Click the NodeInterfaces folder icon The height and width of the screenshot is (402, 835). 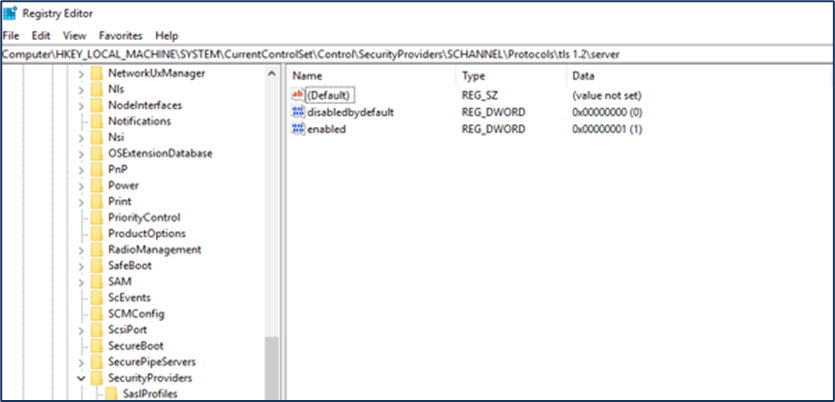click(x=96, y=105)
